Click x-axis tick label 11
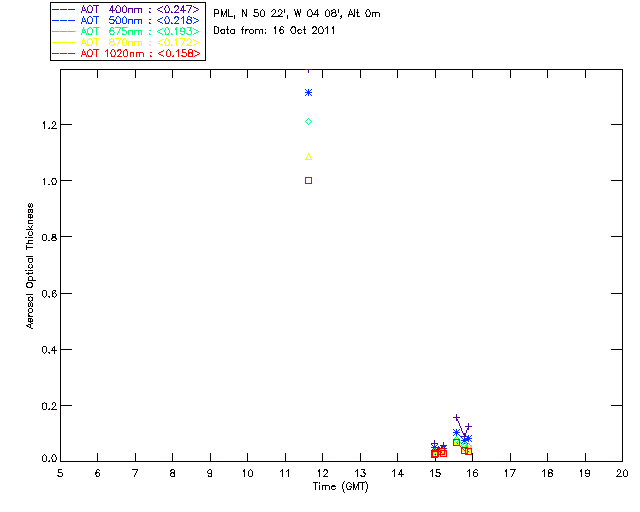 pyautogui.click(x=285, y=474)
